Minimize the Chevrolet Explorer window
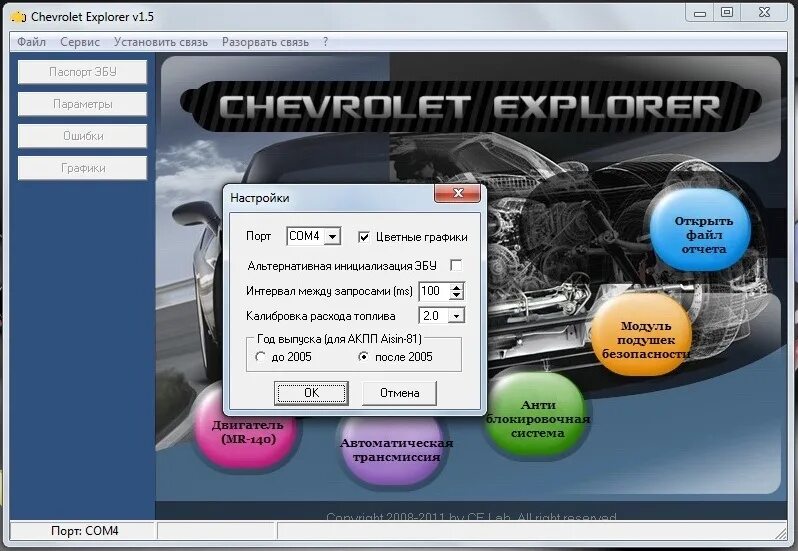798x551 pixels. point(700,13)
